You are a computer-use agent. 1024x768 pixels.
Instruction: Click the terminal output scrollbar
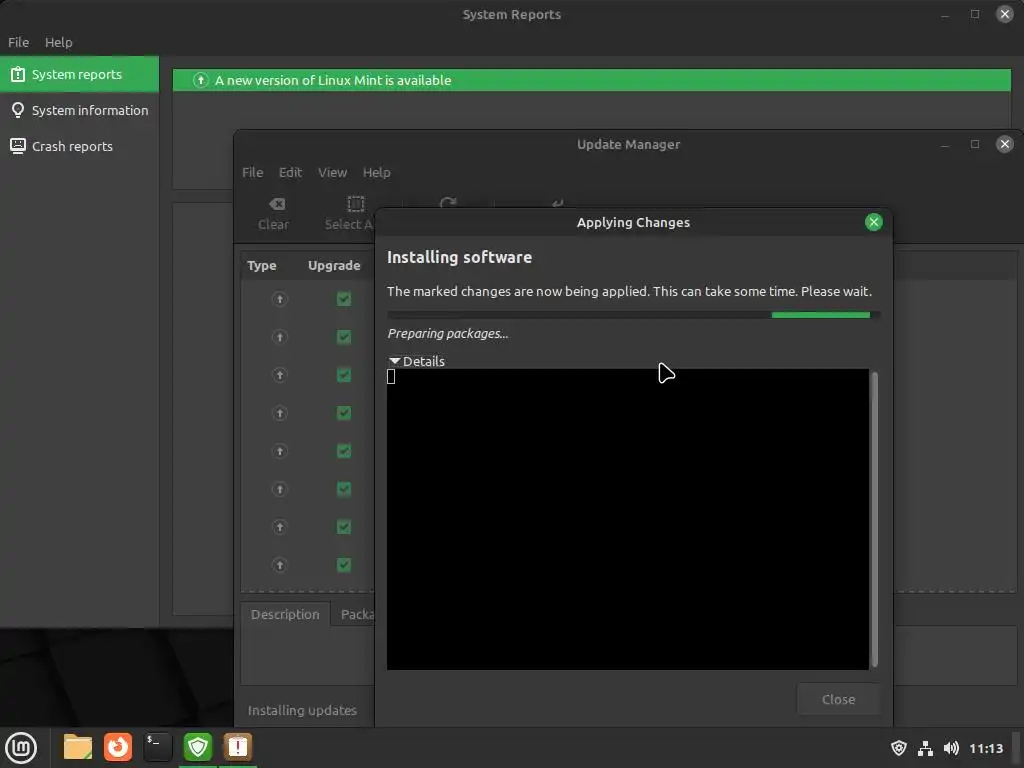click(874, 519)
